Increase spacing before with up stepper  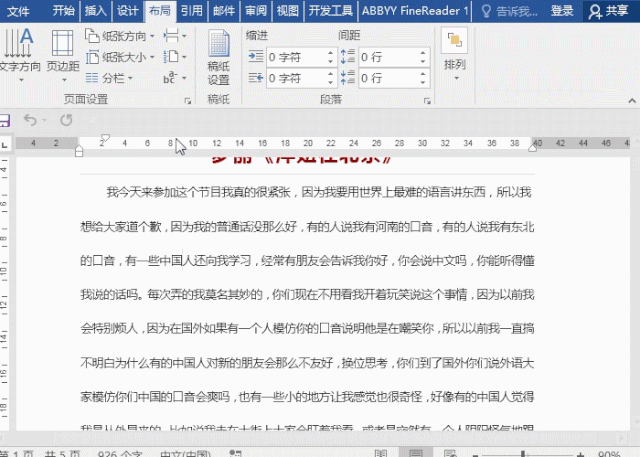(x=423, y=53)
